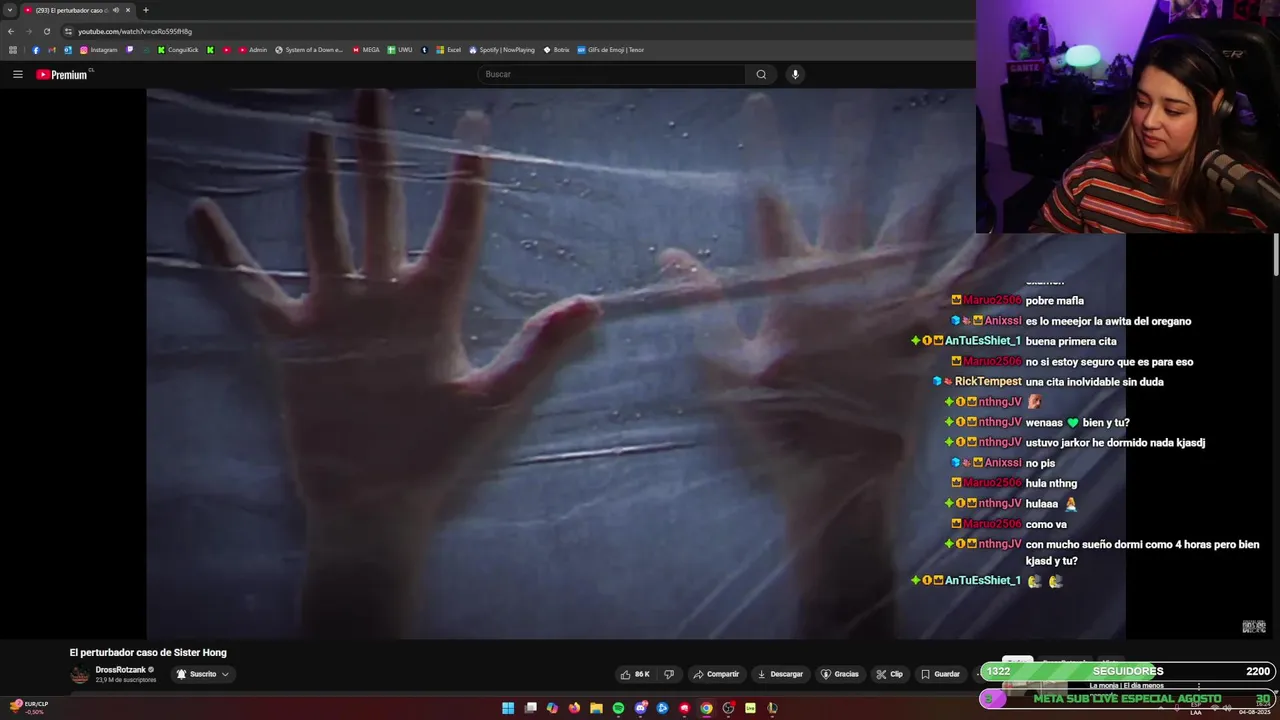This screenshot has height=720, width=1280.
Task: Open the Admin bookmark
Action: 253,49
